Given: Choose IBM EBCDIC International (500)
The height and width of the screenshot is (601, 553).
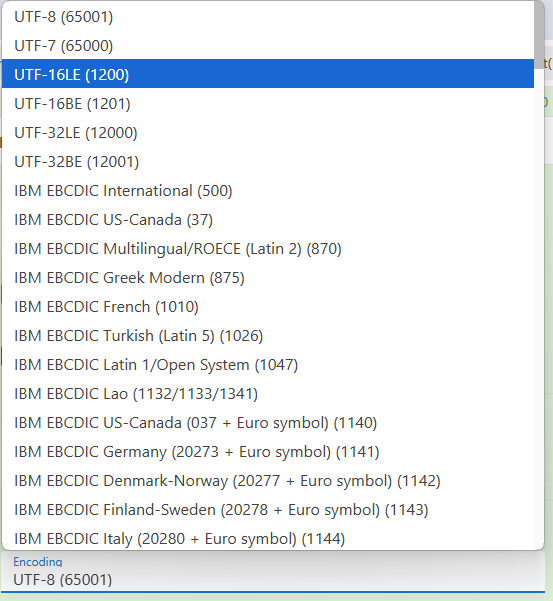Looking at the screenshot, I should 268,190.
